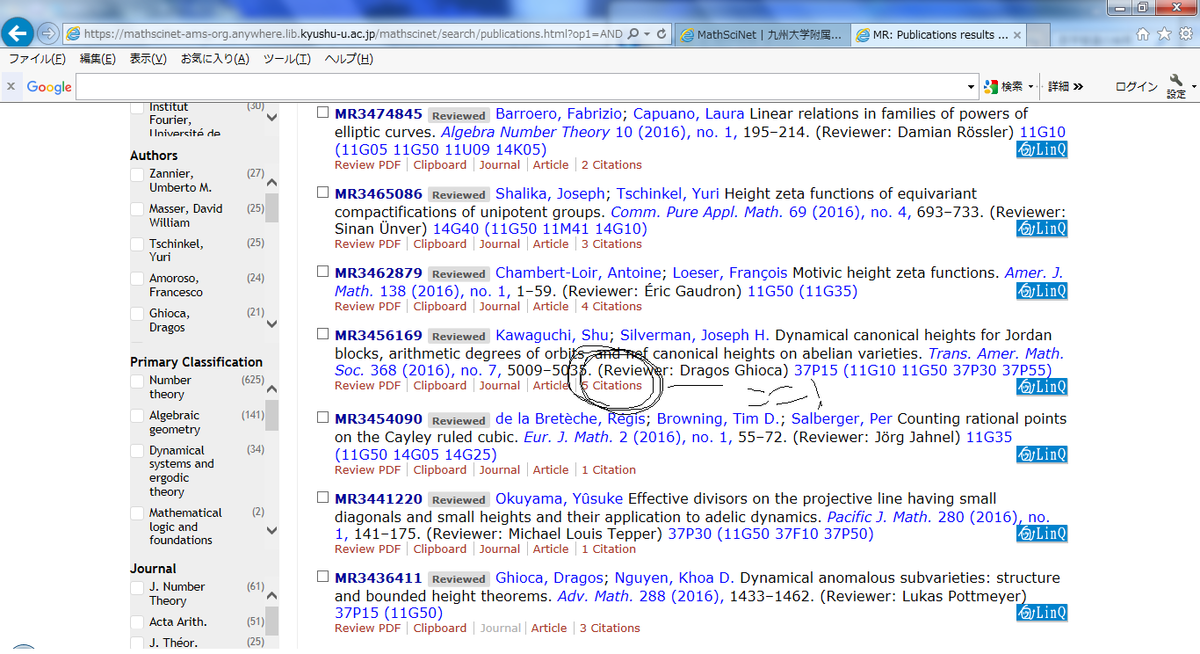Expand the Primary Classification list down chevron
Viewport: 1200px width, 654px height.
[x=272, y=531]
